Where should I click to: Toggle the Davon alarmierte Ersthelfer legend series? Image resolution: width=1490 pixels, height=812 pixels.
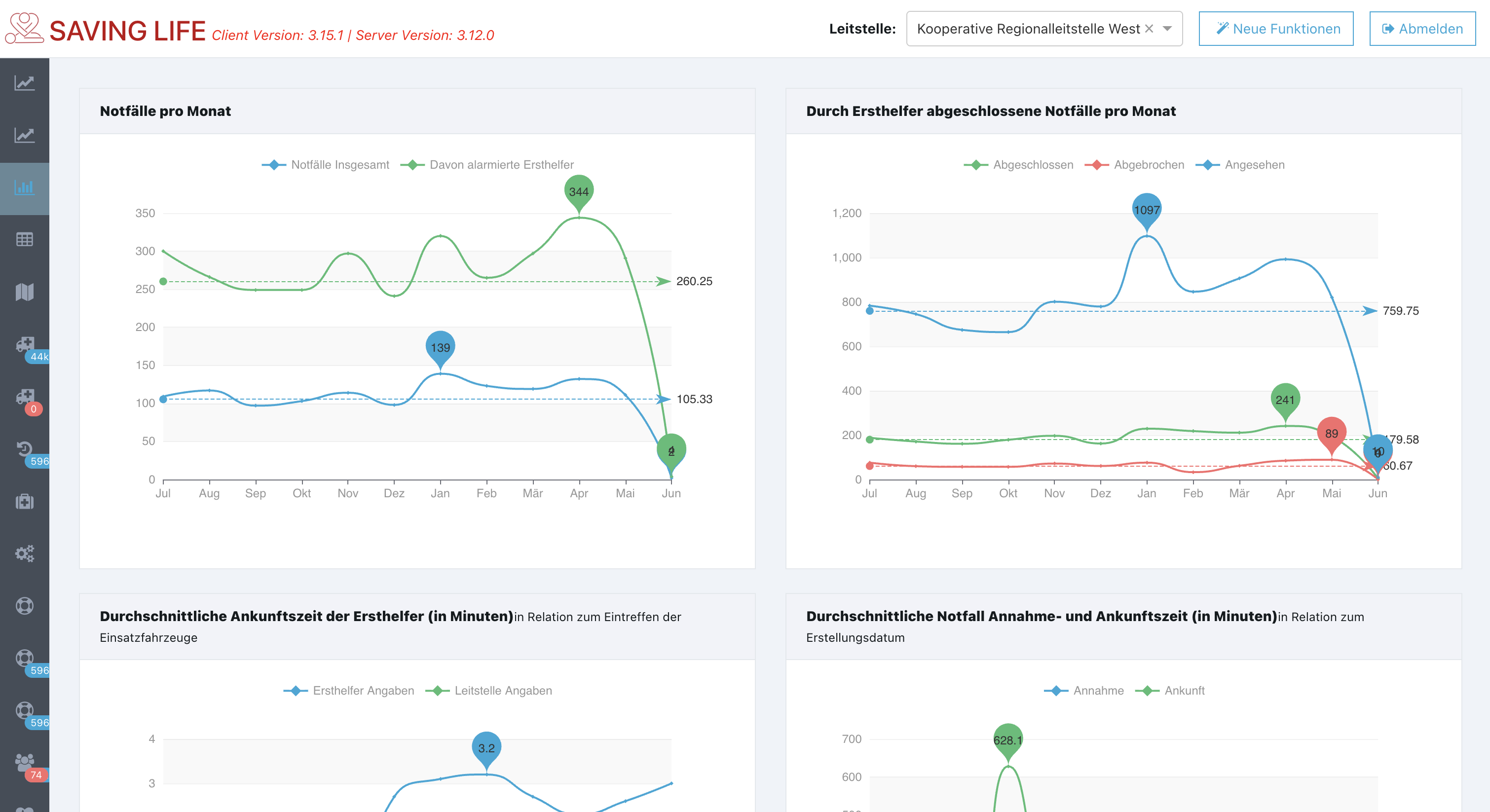pos(487,165)
